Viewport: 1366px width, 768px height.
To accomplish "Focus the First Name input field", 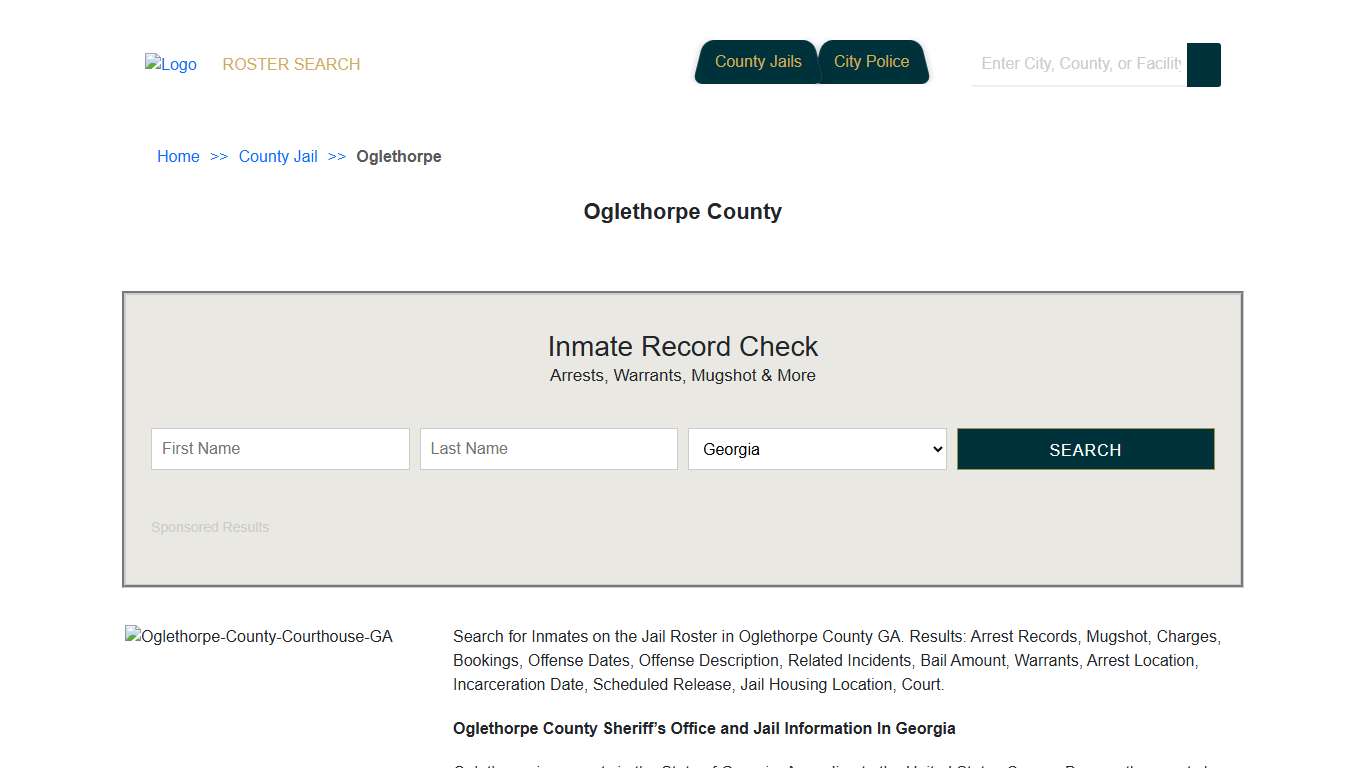I will tap(280, 449).
